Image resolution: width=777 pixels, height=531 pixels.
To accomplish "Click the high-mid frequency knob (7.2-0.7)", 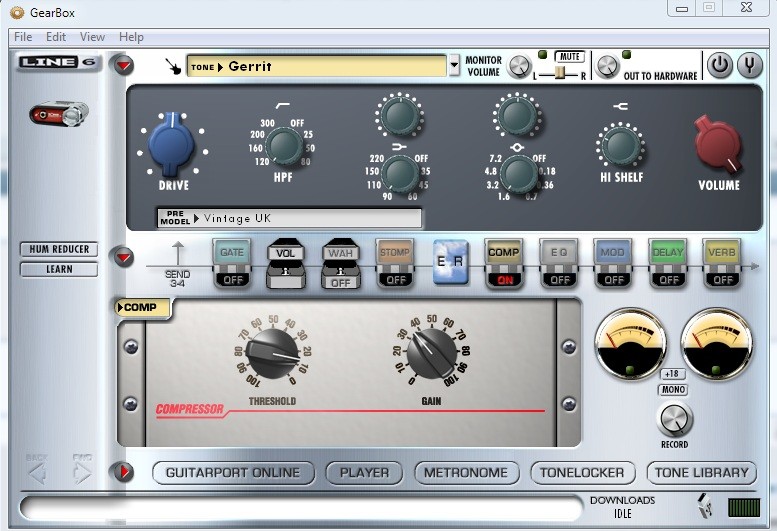I will coord(518,174).
